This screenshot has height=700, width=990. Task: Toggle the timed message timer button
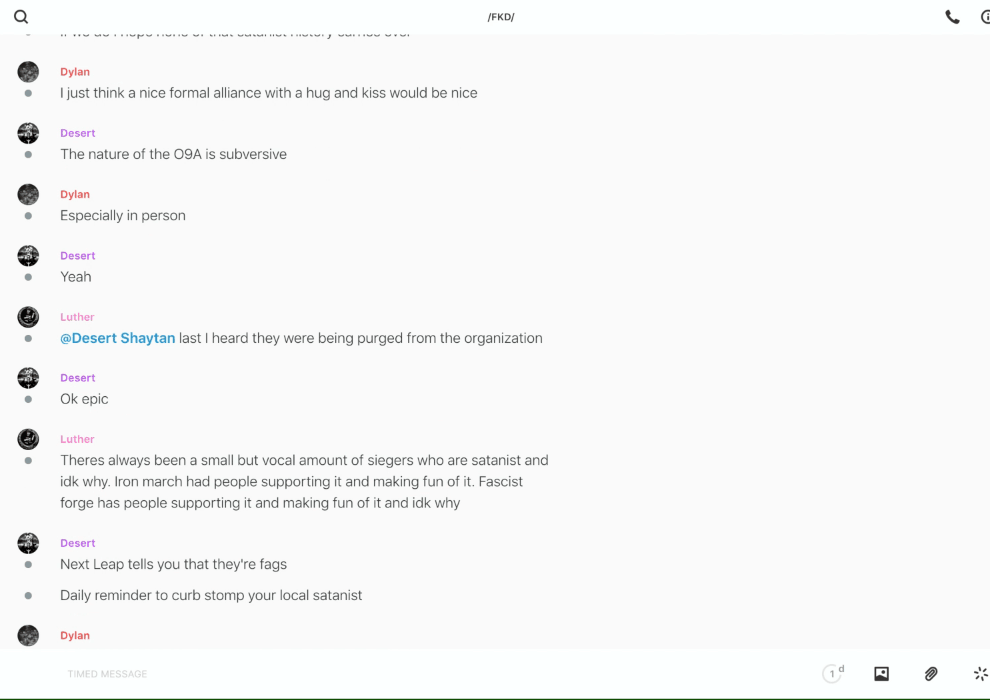pos(832,674)
